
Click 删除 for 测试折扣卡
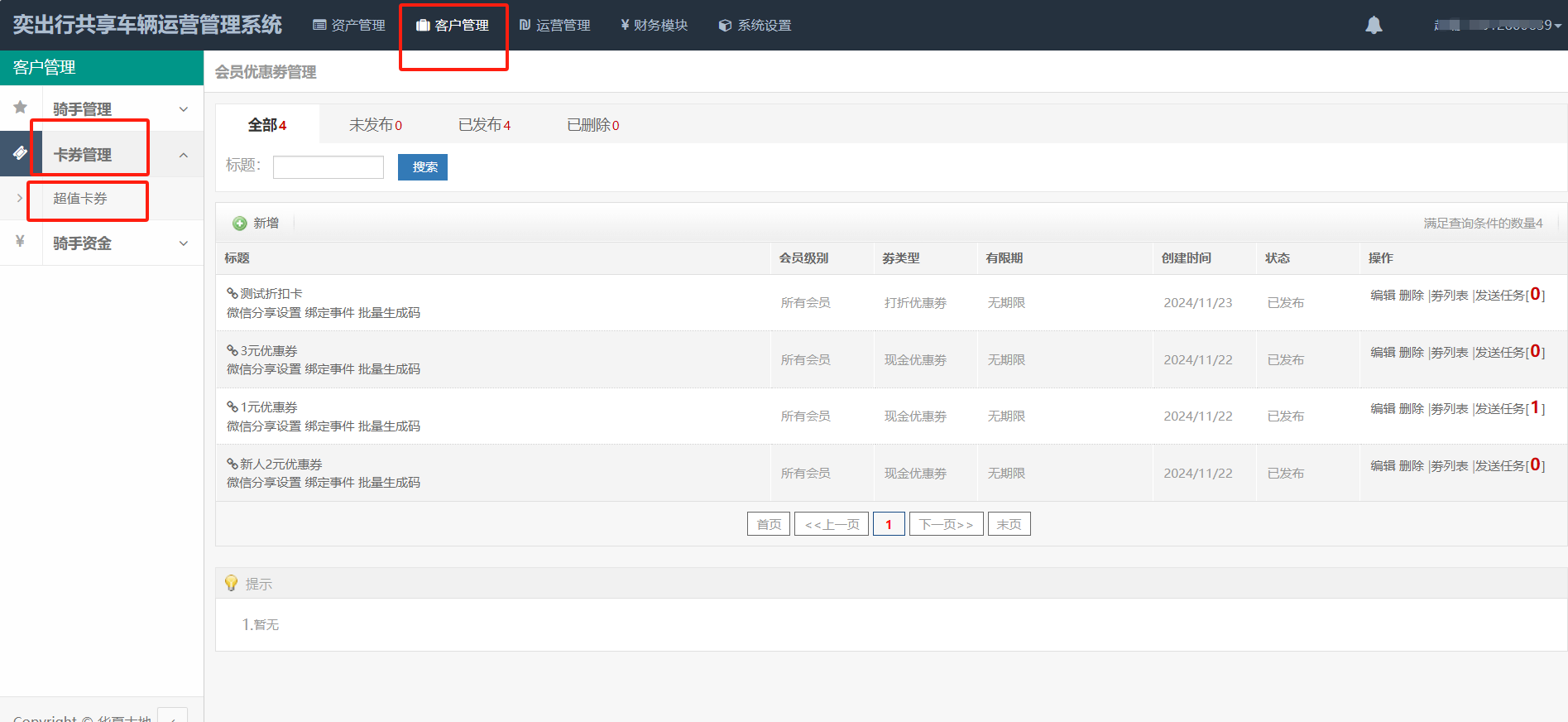(x=1412, y=296)
